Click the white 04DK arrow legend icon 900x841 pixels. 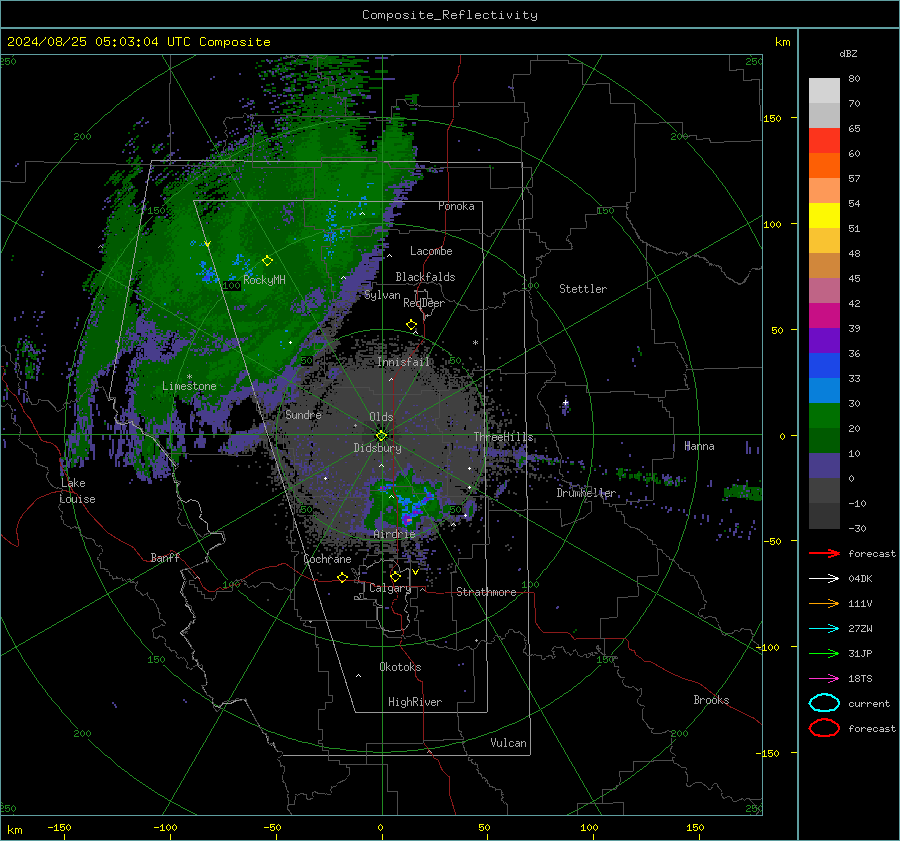(824, 579)
